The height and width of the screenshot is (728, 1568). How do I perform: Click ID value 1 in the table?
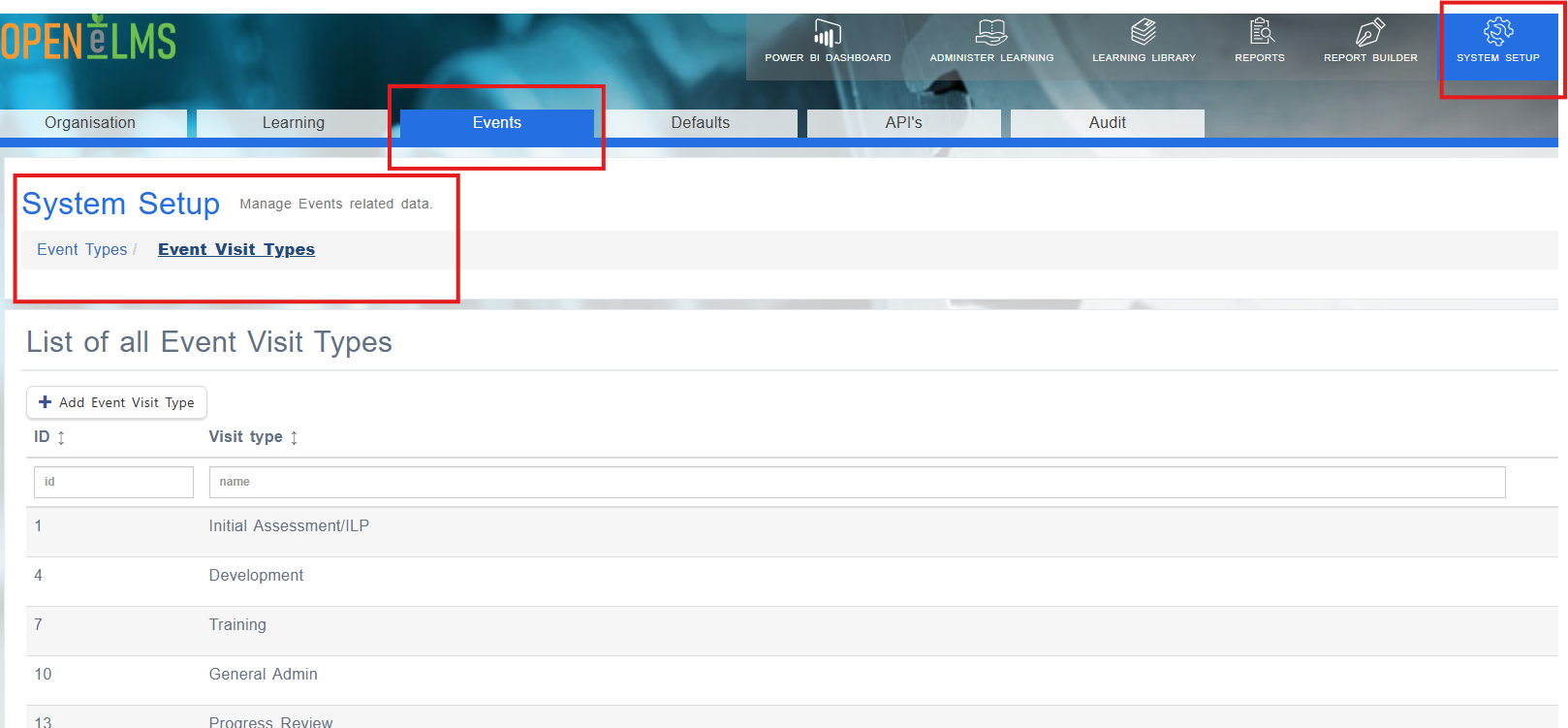coord(39,526)
